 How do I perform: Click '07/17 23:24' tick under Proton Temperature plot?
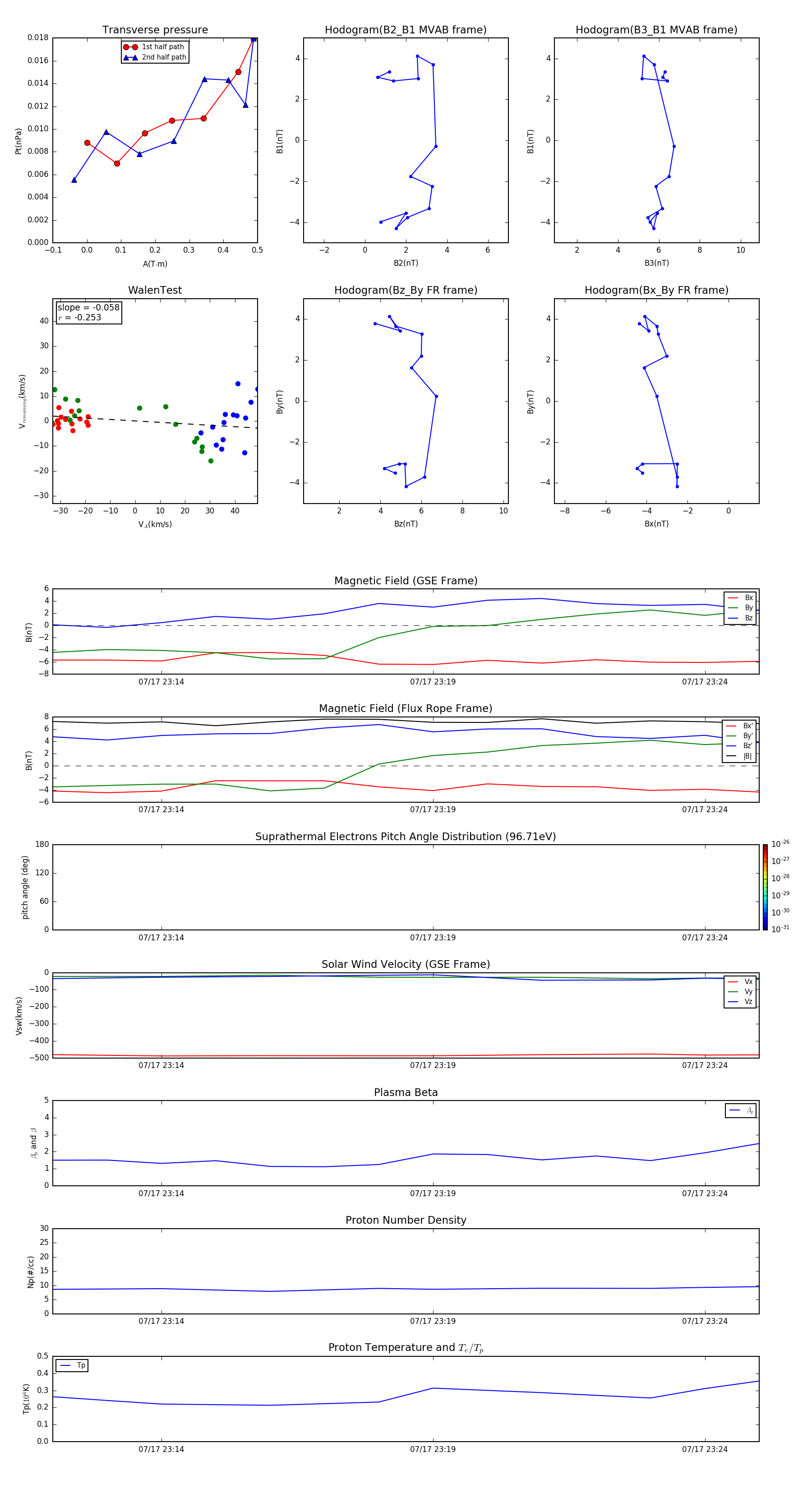click(705, 1449)
